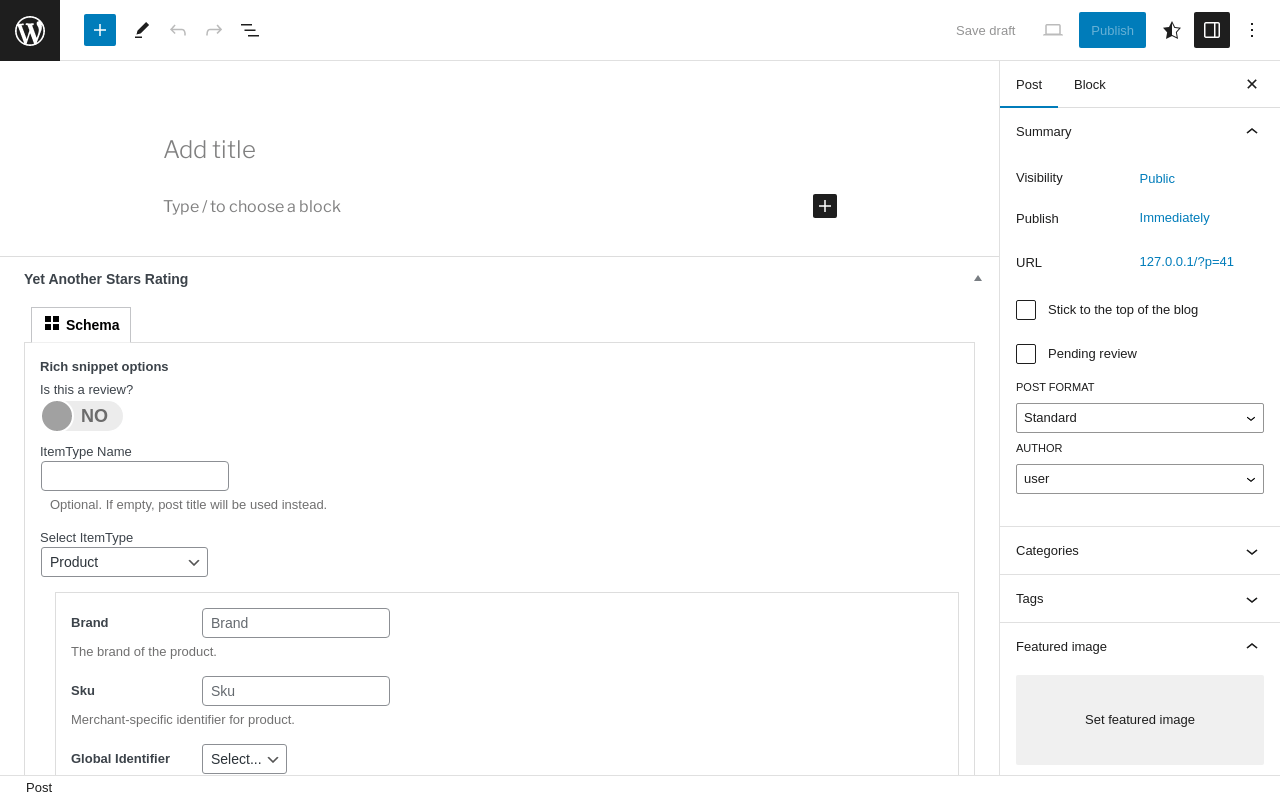
Task: Expand the Categories panel
Action: tap(1140, 551)
